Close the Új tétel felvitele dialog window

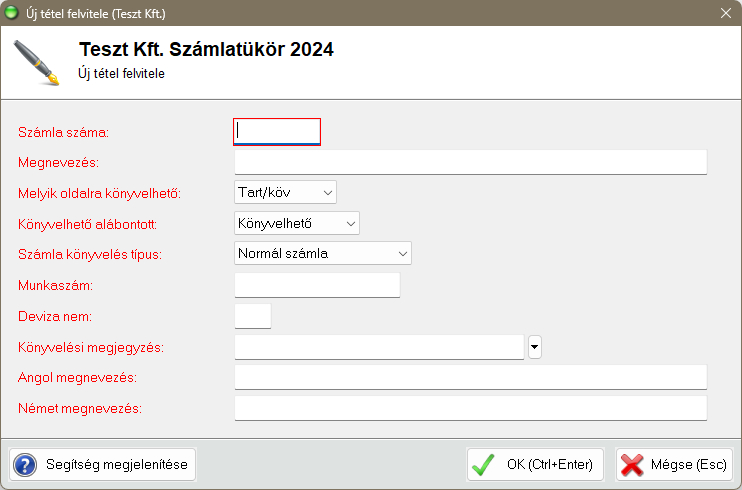[726, 12]
